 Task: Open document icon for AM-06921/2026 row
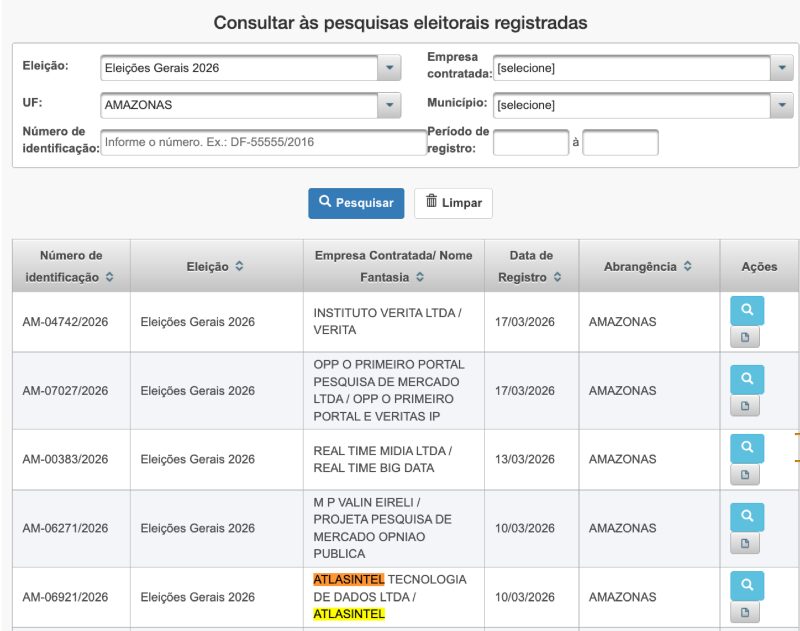coord(744,612)
